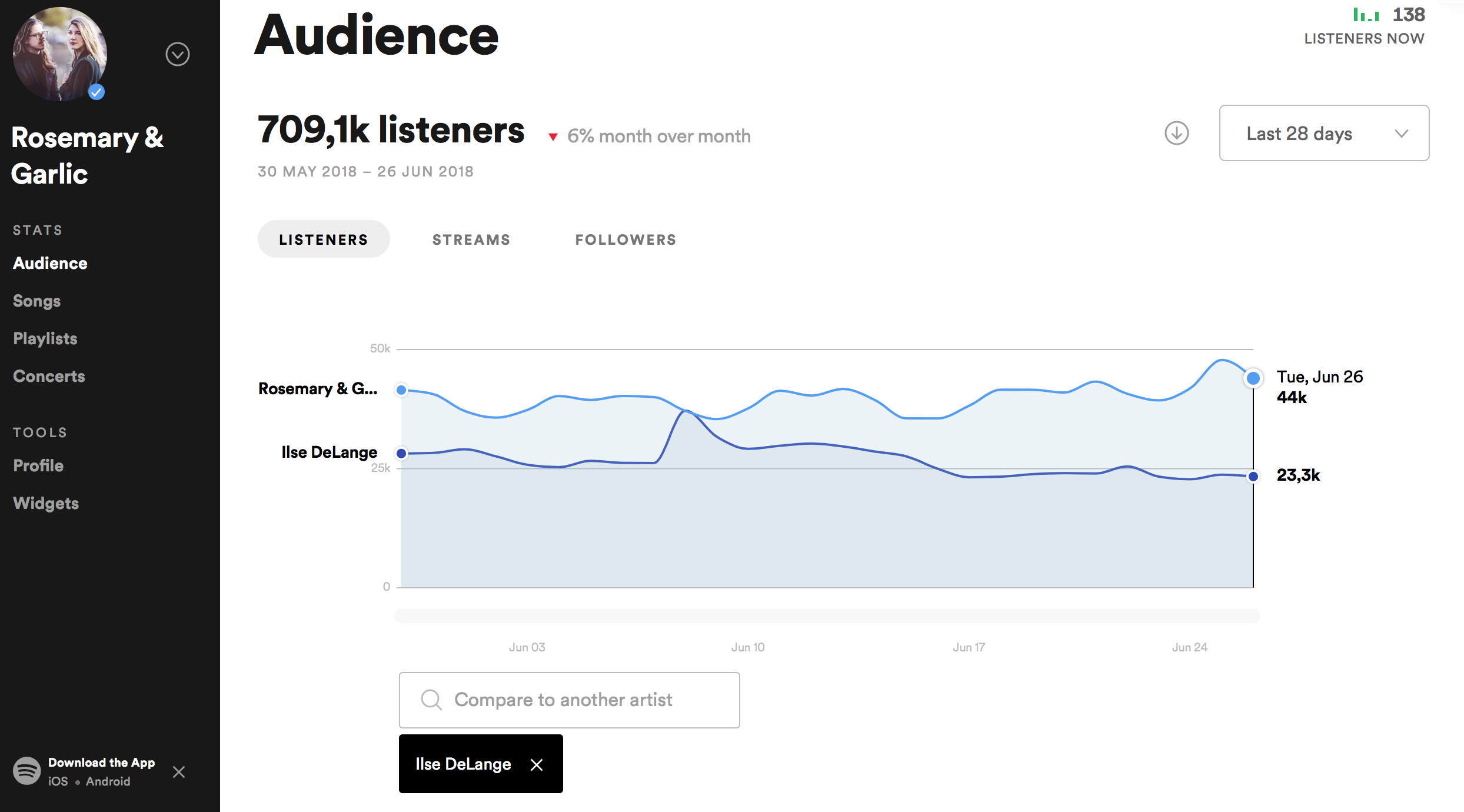Click the Ilse DeLange chip label
The width and height of the screenshot is (1464, 812).
tap(463, 764)
